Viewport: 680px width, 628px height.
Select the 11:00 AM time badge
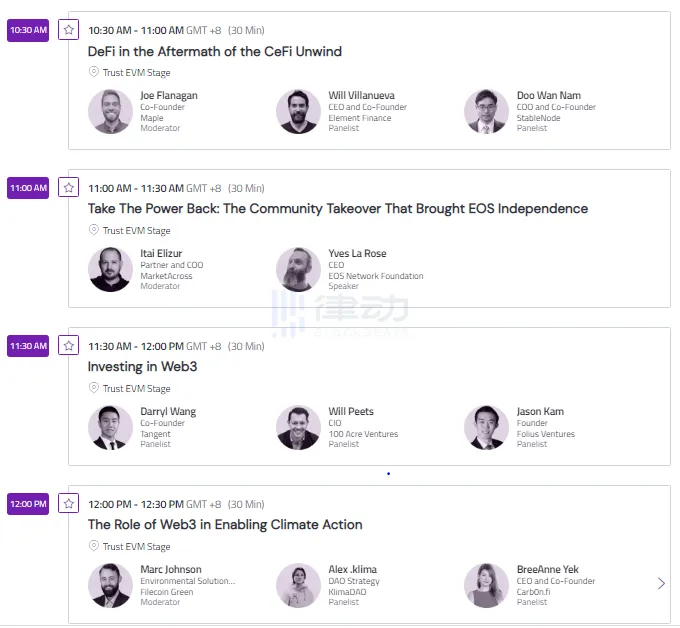[28, 188]
